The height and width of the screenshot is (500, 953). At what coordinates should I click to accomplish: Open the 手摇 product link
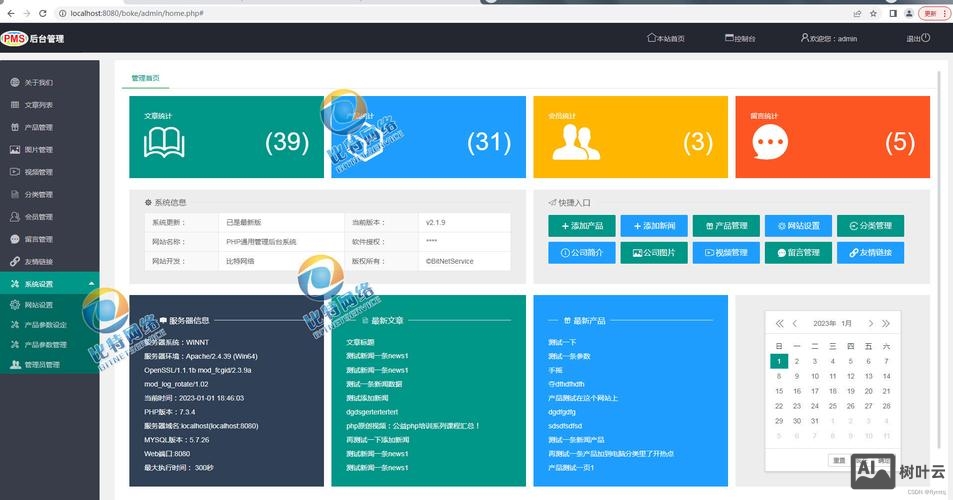(556, 370)
